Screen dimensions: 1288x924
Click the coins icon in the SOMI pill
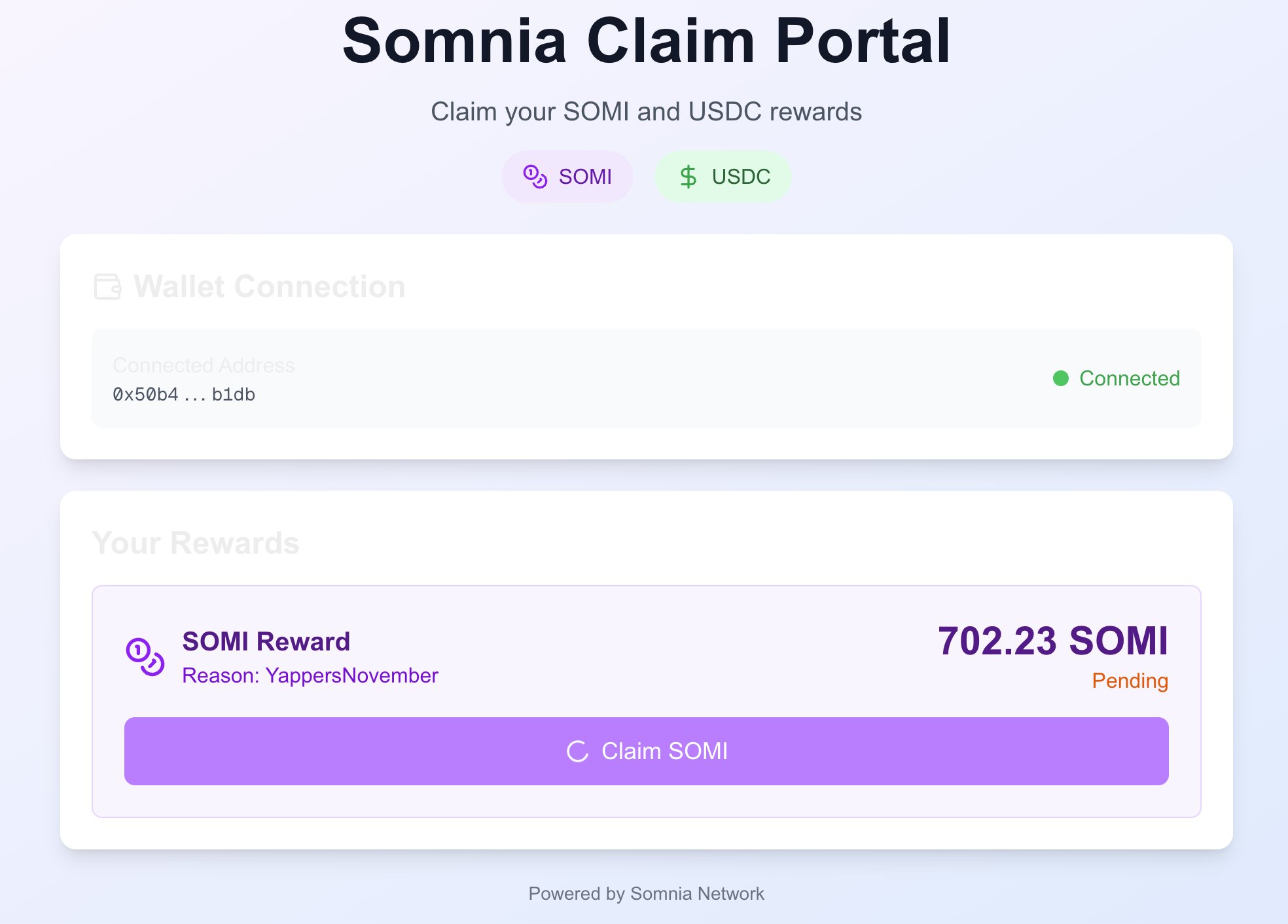click(535, 177)
